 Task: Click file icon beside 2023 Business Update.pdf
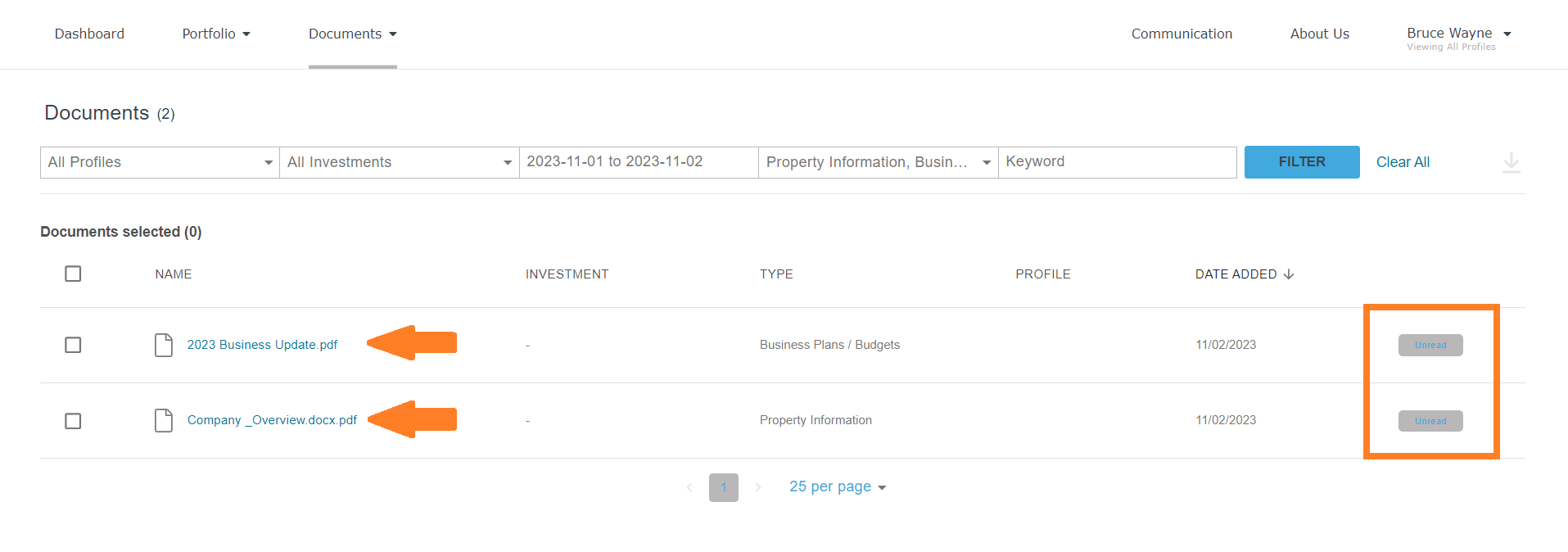point(164,345)
